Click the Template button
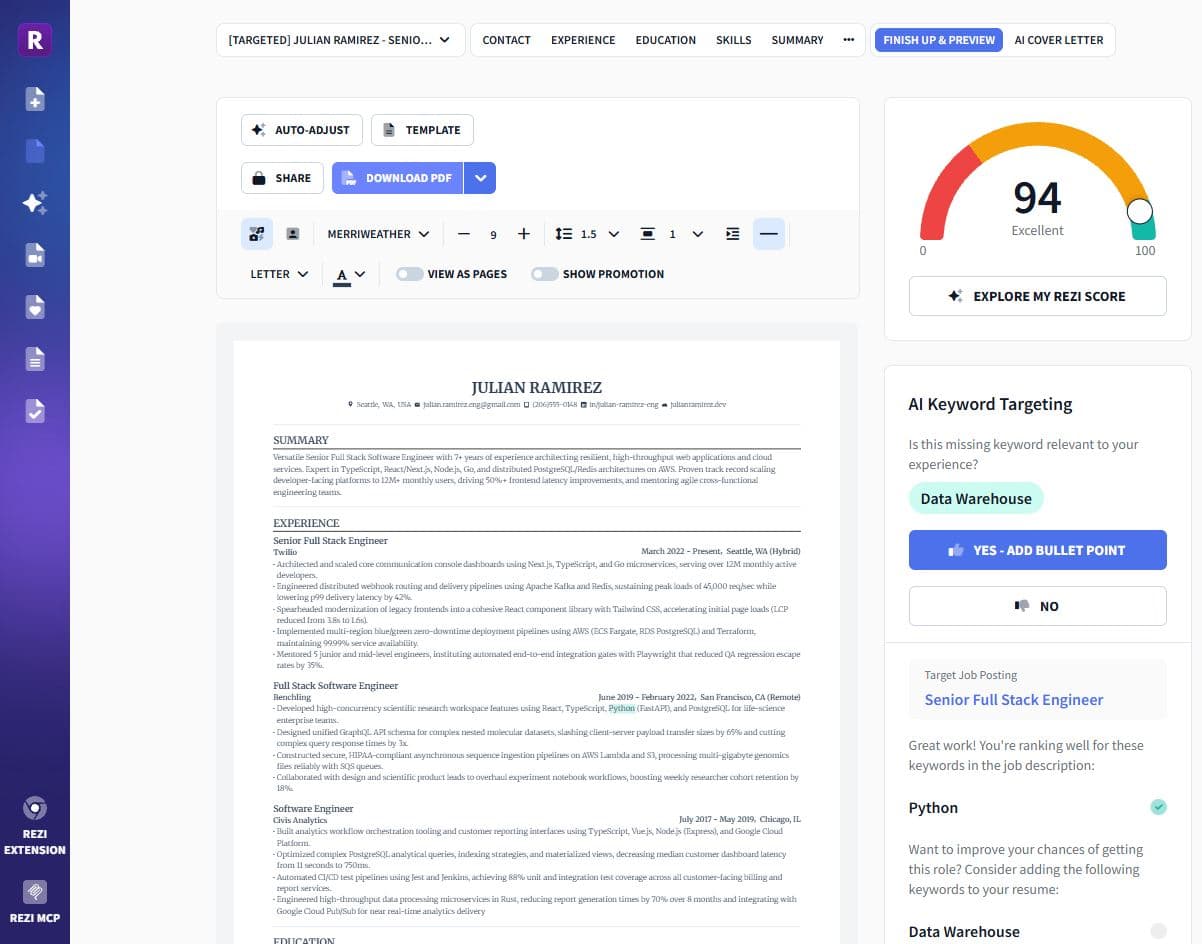1202x944 pixels. click(422, 130)
